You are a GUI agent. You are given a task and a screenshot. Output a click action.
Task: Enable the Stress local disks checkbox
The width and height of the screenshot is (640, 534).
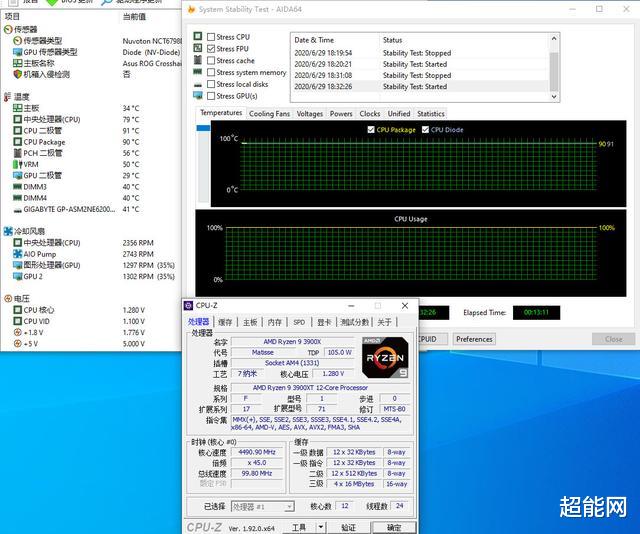click(x=211, y=84)
